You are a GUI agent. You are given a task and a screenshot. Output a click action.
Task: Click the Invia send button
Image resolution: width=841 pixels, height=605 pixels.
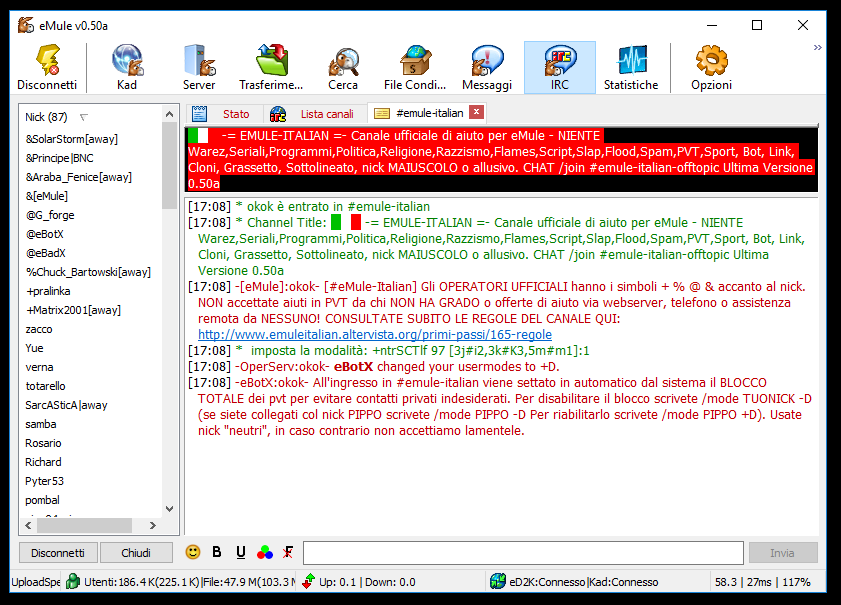coord(783,553)
